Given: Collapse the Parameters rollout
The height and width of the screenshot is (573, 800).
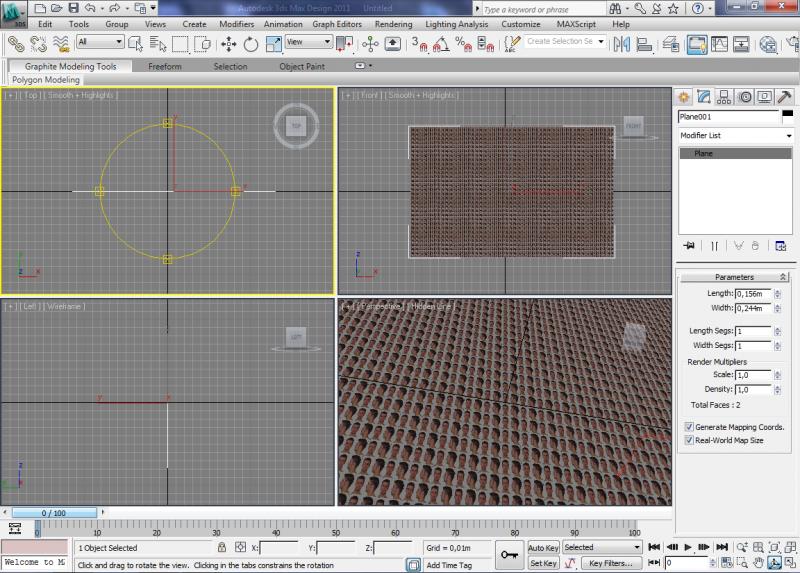Looking at the screenshot, I should point(734,277).
